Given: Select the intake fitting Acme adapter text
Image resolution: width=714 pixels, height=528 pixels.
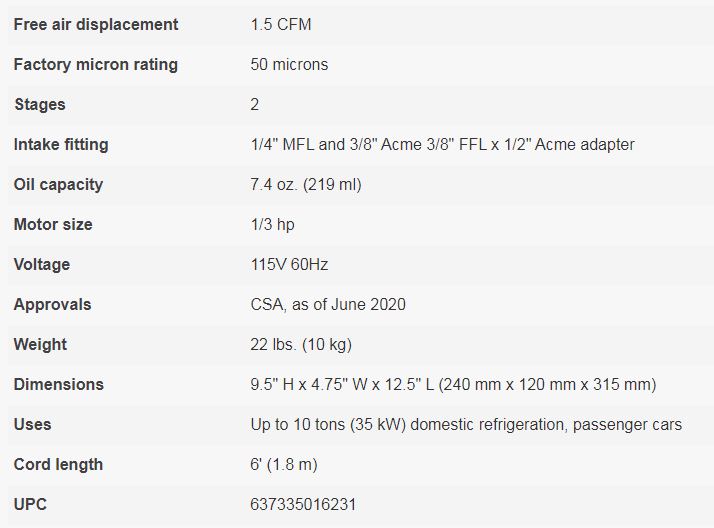Looking at the screenshot, I should [x=442, y=144].
